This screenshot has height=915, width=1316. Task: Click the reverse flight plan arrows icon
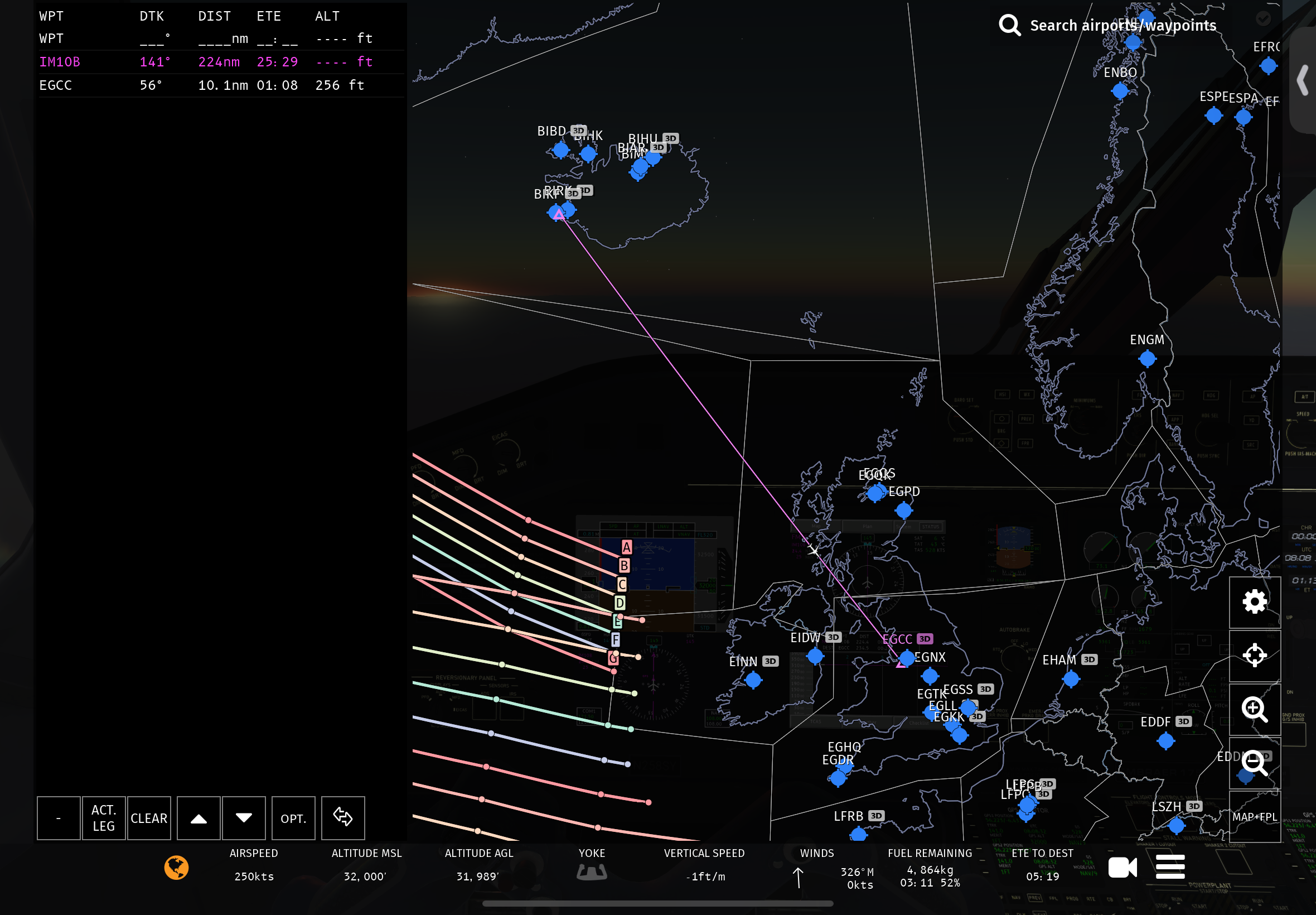(342, 817)
